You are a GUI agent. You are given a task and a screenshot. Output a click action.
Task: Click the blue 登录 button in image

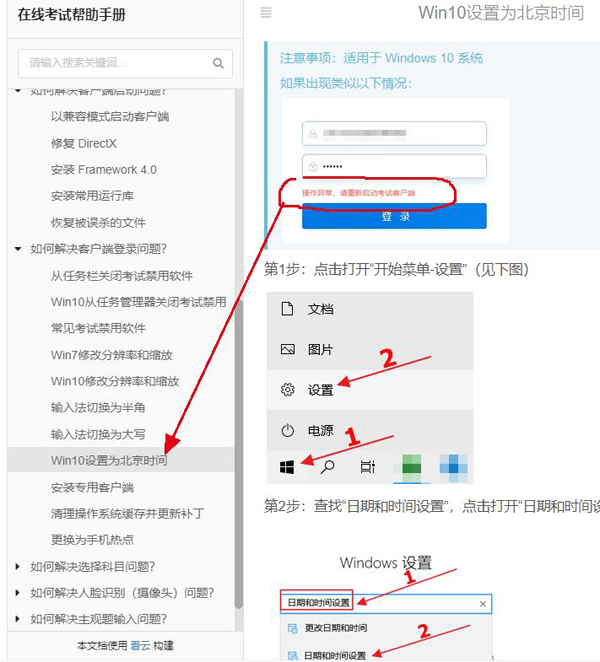pos(394,216)
